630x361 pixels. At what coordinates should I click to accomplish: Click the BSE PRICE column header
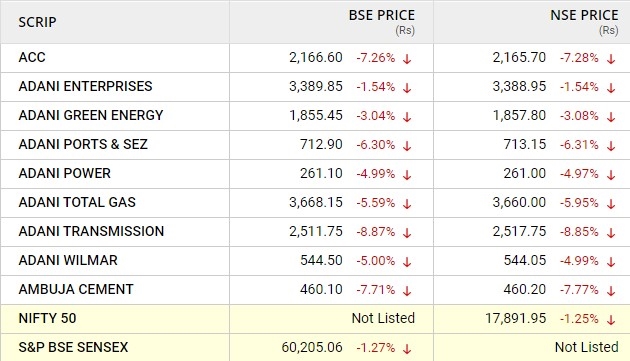[x=381, y=15]
